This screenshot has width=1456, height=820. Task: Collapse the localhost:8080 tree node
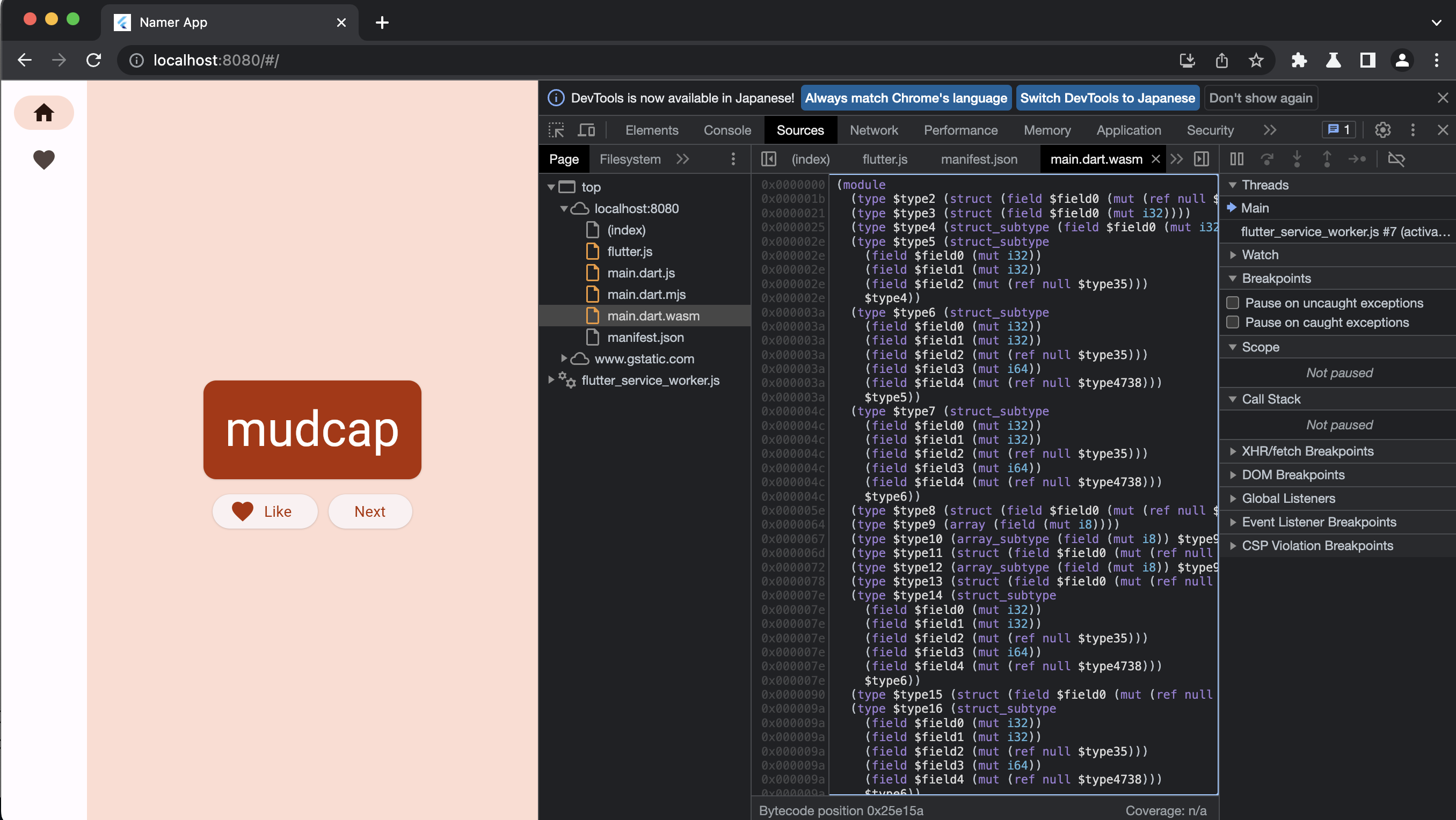tap(564, 209)
